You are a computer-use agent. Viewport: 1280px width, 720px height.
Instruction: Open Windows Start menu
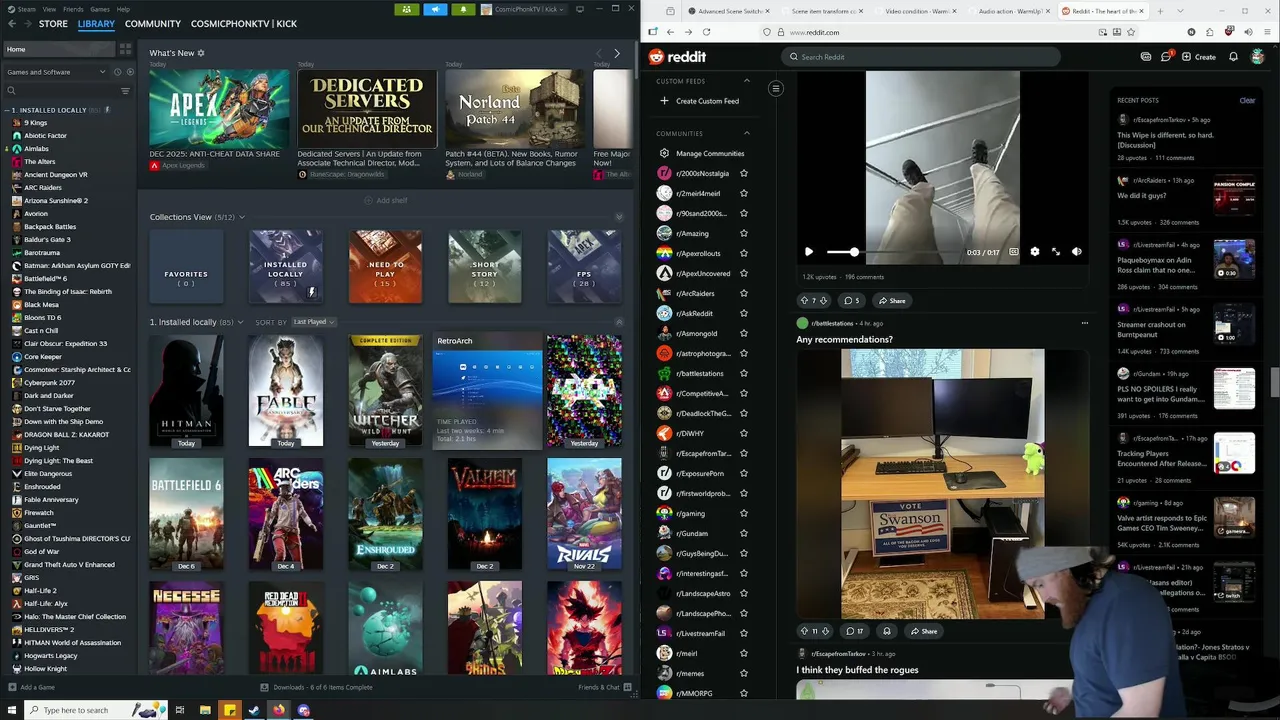(11, 710)
